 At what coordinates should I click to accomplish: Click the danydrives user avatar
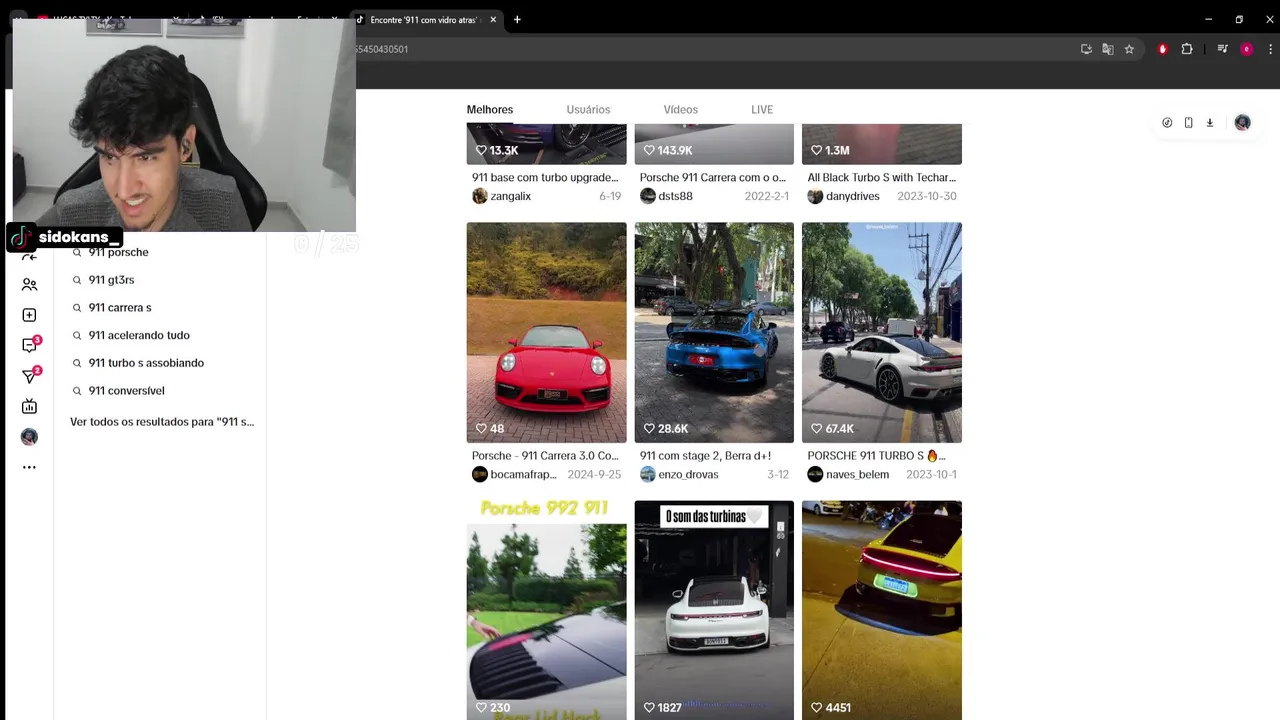[x=815, y=196]
